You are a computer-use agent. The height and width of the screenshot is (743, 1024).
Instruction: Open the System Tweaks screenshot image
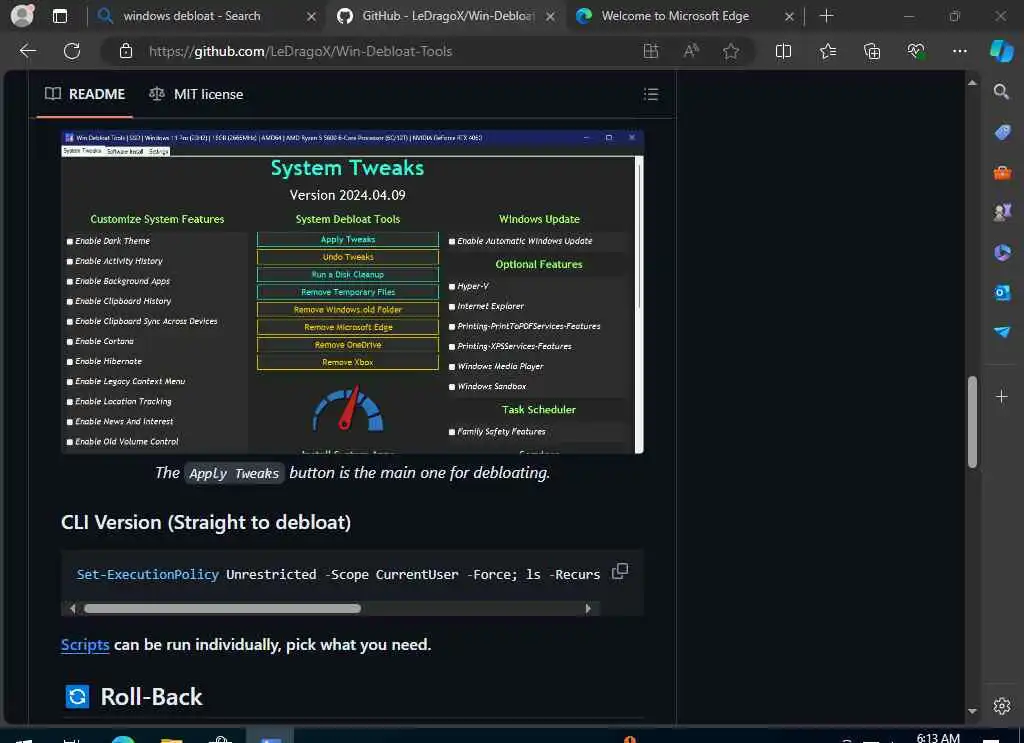point(352,292)
